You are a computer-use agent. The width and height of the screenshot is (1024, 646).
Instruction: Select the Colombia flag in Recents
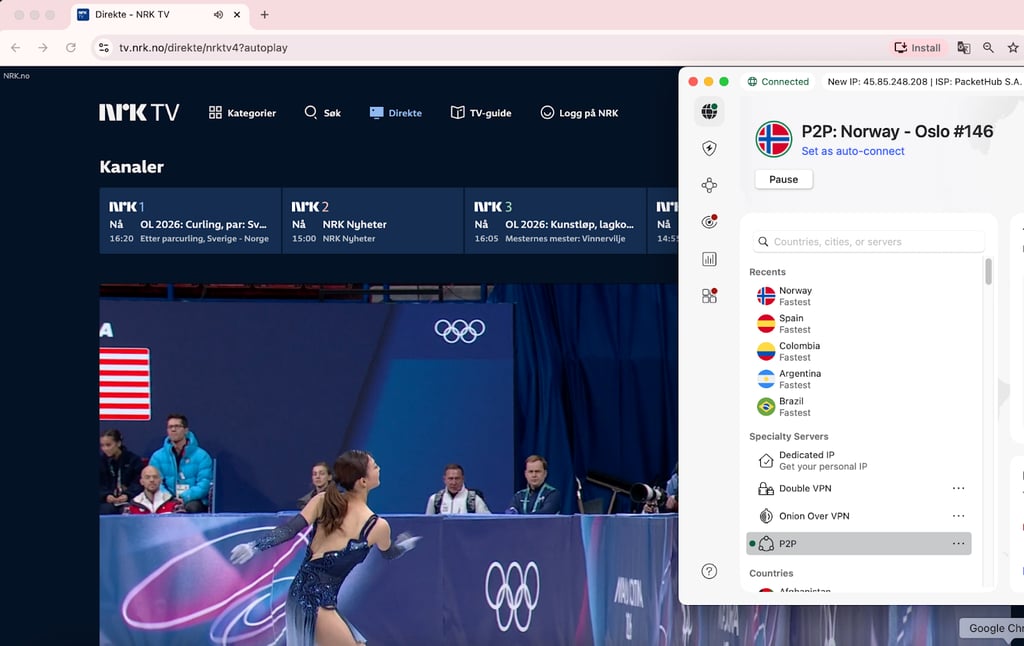point(766,351)
